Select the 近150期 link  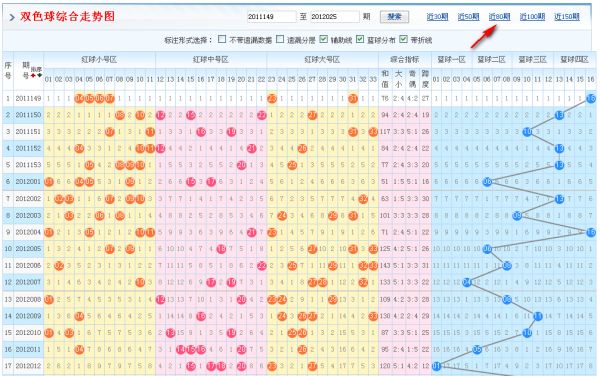point(567,17)
